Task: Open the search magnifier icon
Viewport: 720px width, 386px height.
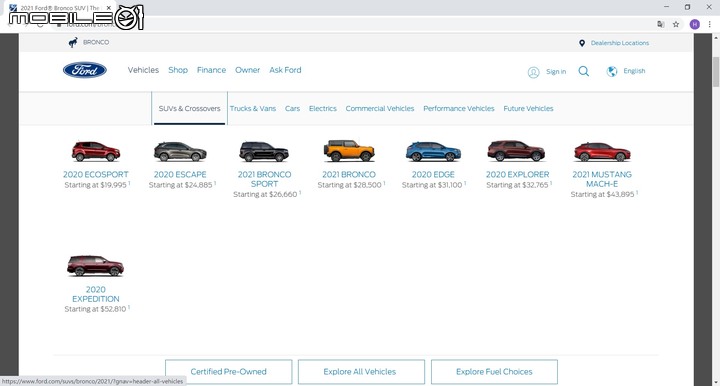Action: [584, 71]
